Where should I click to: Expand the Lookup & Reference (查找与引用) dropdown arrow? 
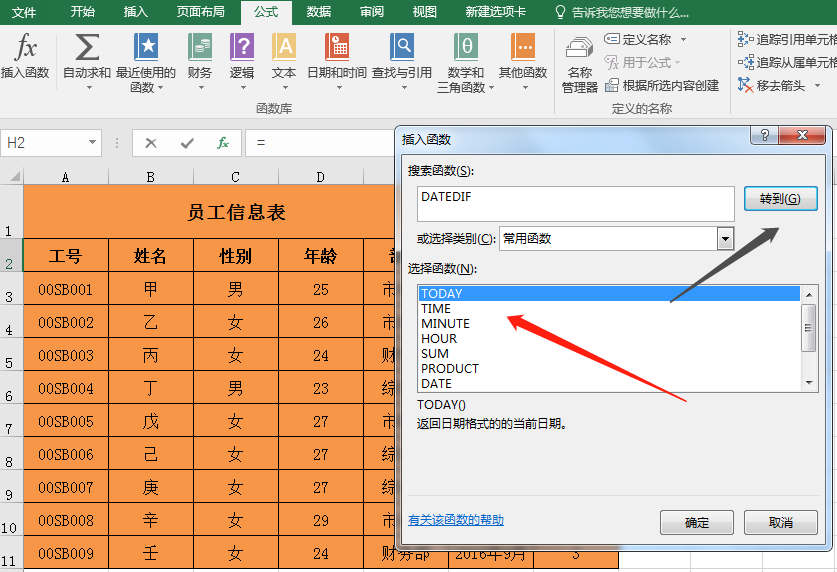404,88
